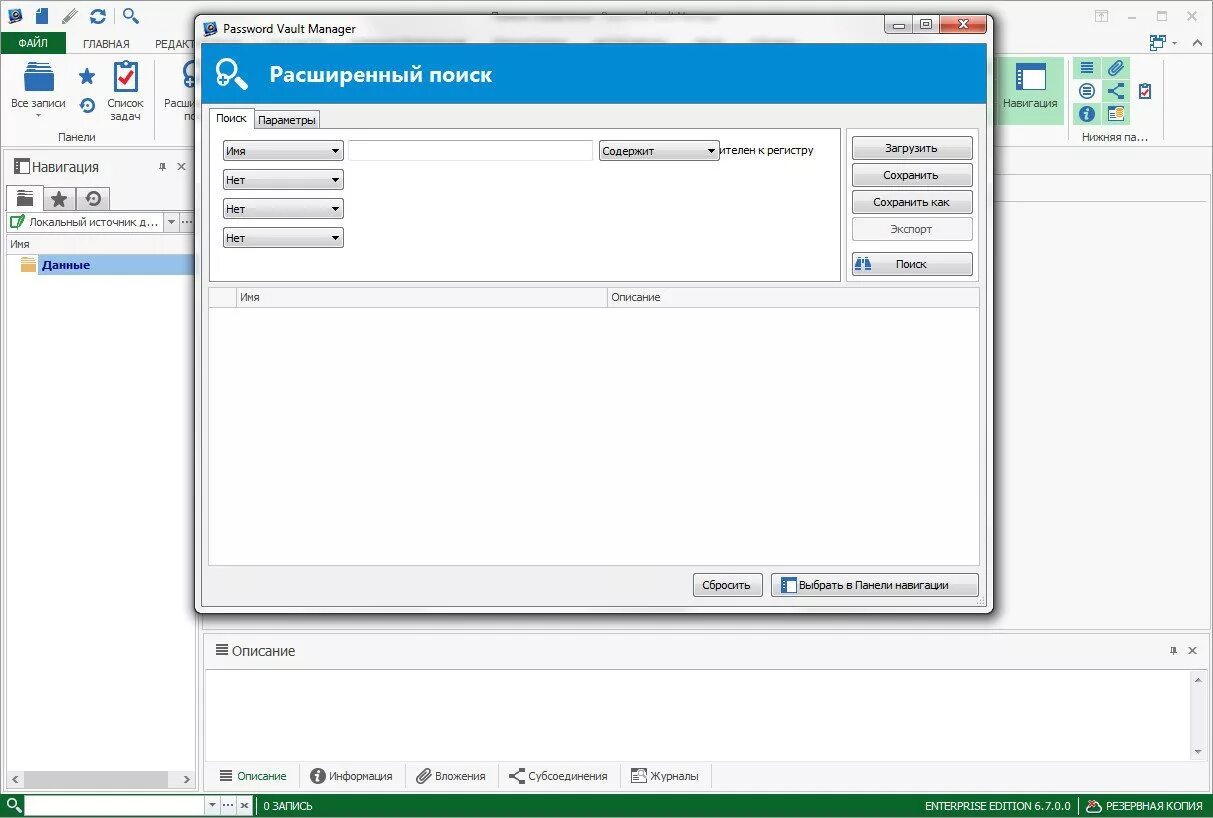Image resolution: width=1213 pixels, height=818 pixels.
Task: Switch to the Субсоединения bottom tab
Action: coord(558,776)
